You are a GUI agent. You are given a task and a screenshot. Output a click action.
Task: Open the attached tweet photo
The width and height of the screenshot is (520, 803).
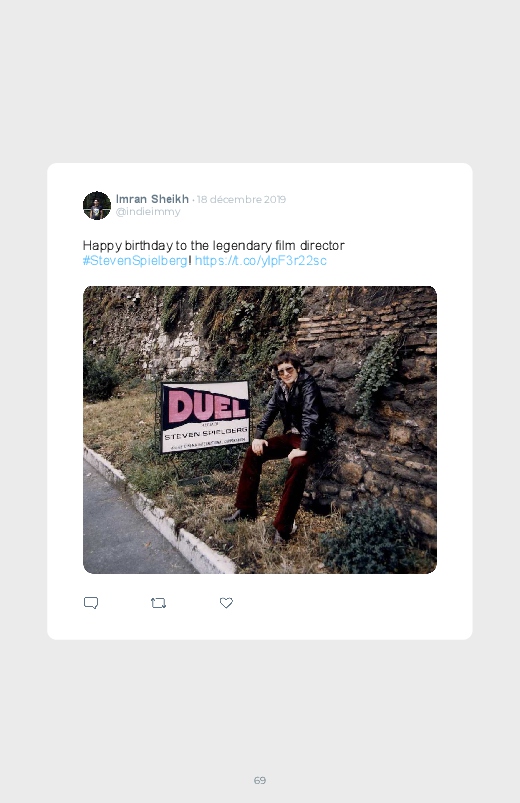click(260, 430)
